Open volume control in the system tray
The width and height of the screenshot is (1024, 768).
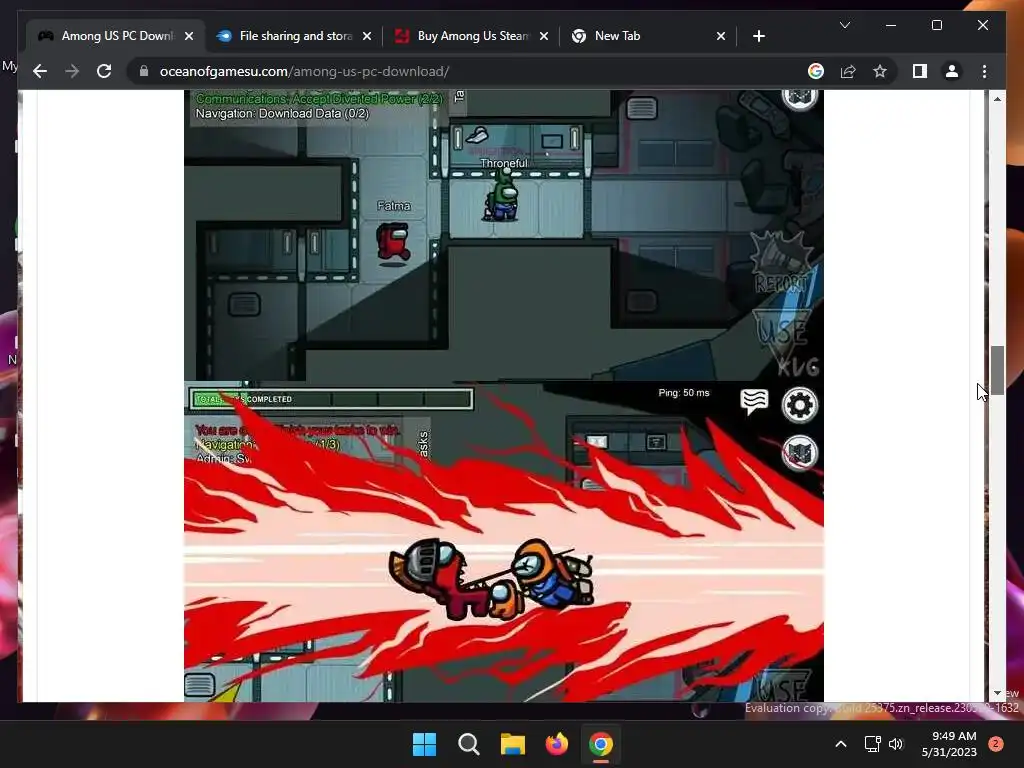coord(896,744)
